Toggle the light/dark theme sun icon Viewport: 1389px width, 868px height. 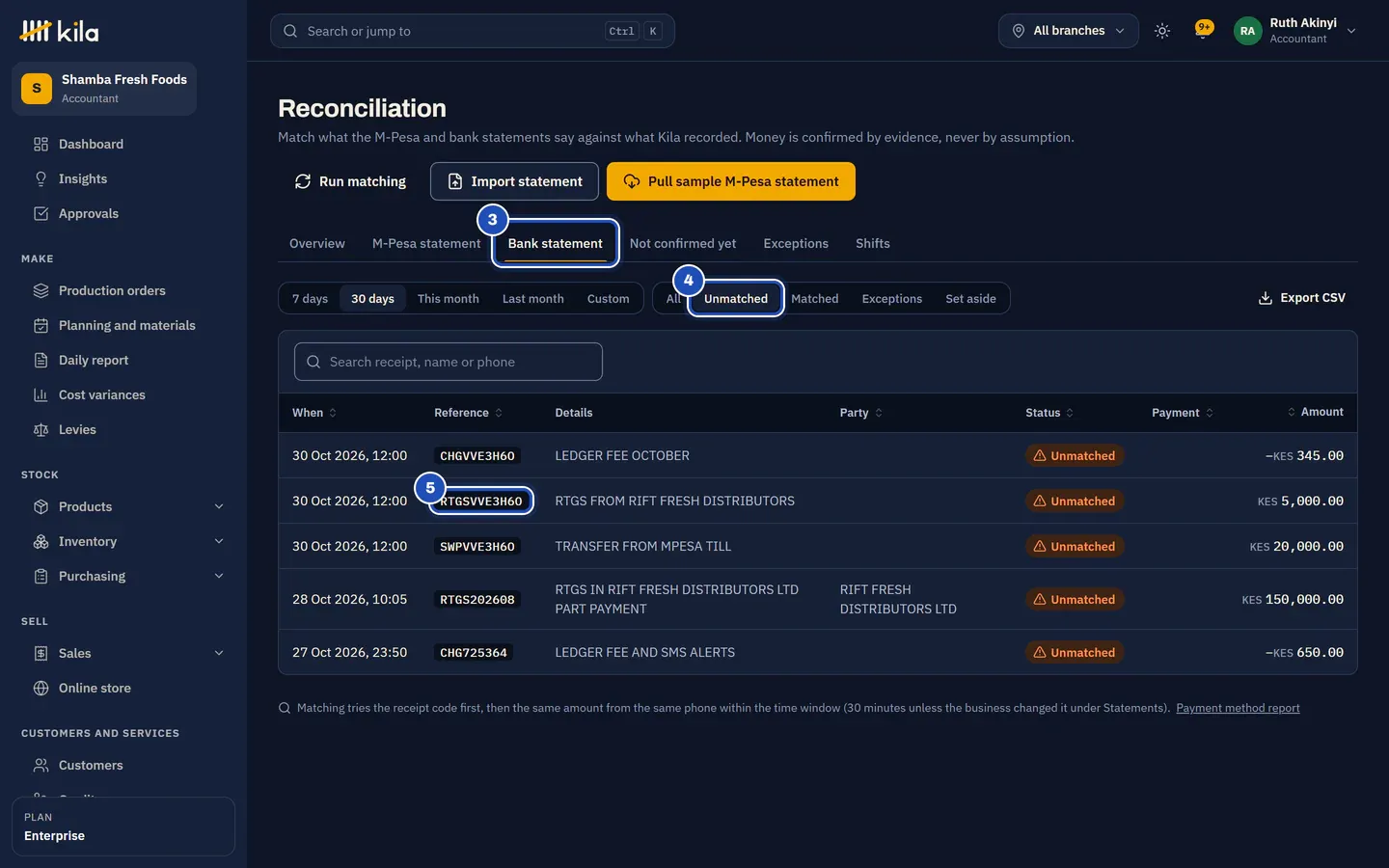tap(1162, 31)
